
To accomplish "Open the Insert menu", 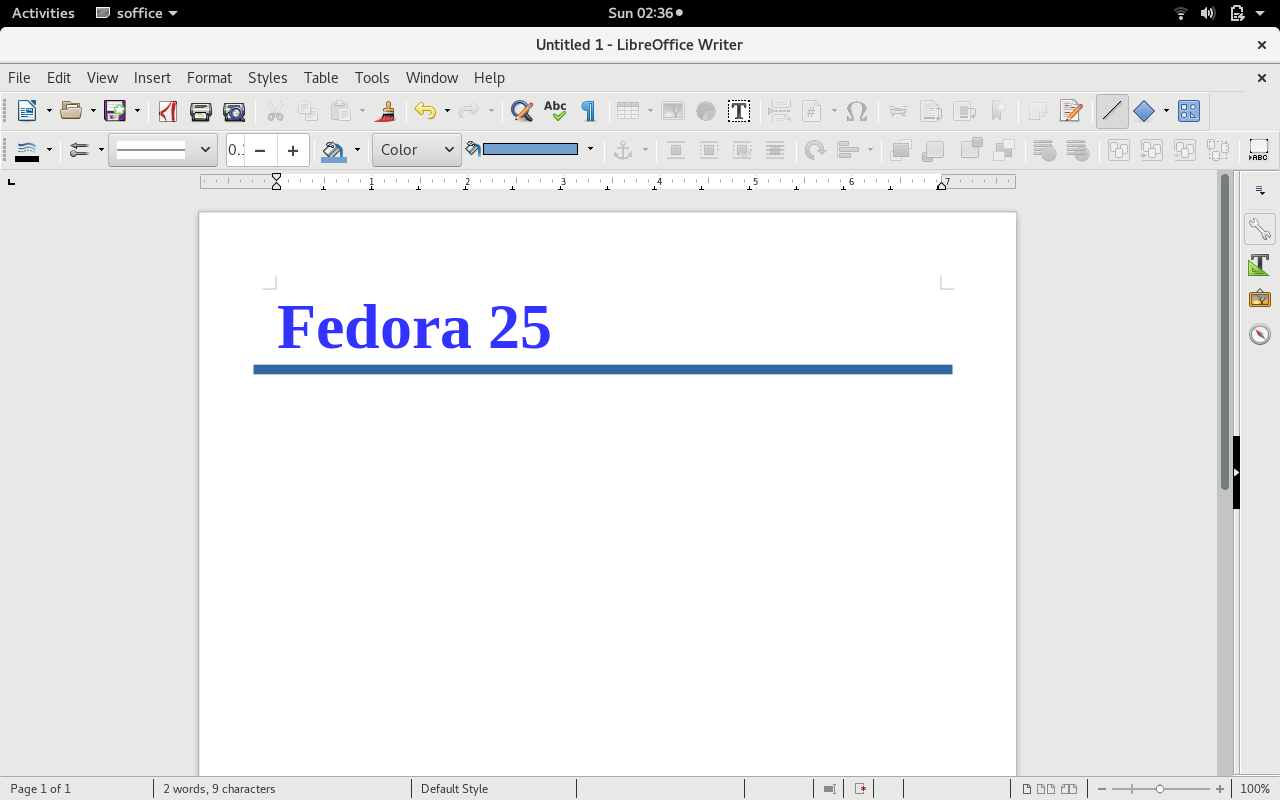I will pos(152,78).
